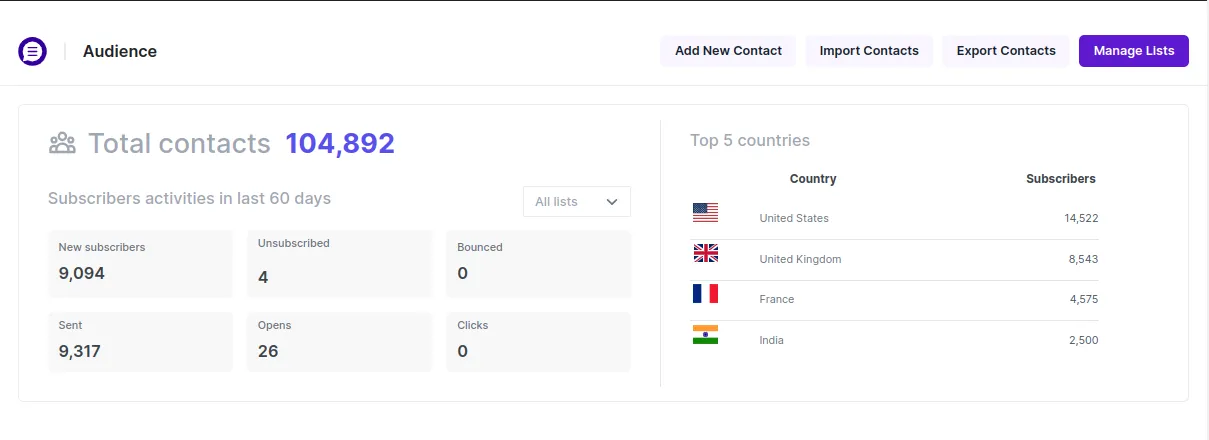The height and width of the screenshot is (440, 1209).
Task: Open Import Contacts
Action: point(869,51)
